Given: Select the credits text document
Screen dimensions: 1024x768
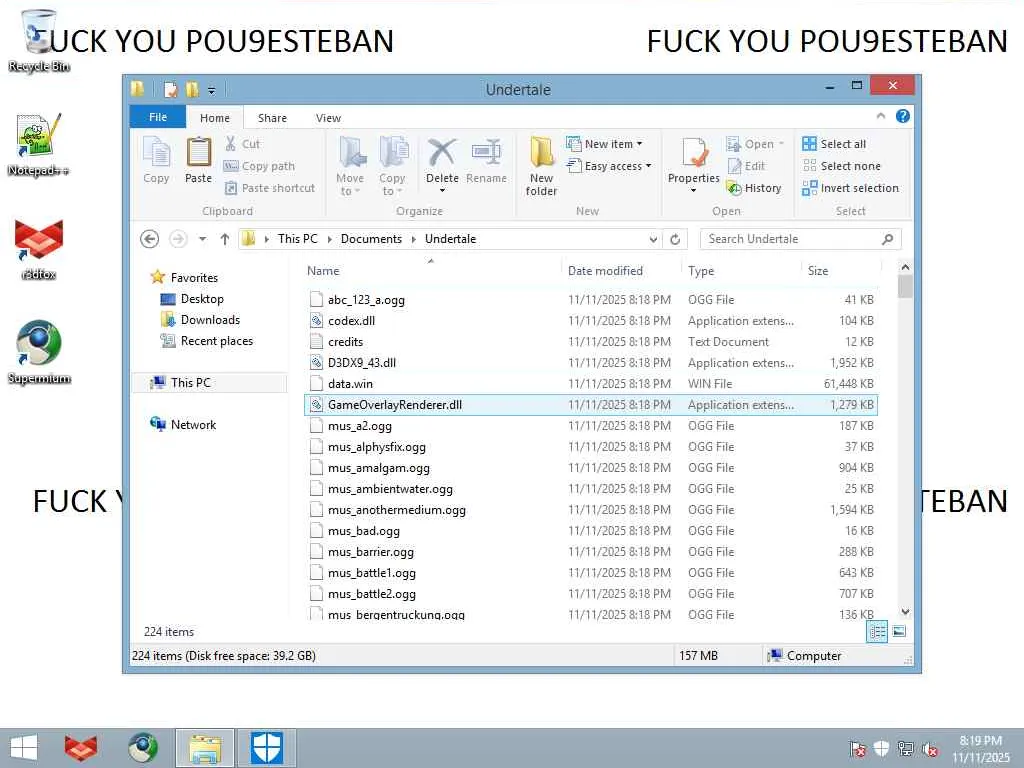Looking at the screenshot, I should tap(590, 342).
